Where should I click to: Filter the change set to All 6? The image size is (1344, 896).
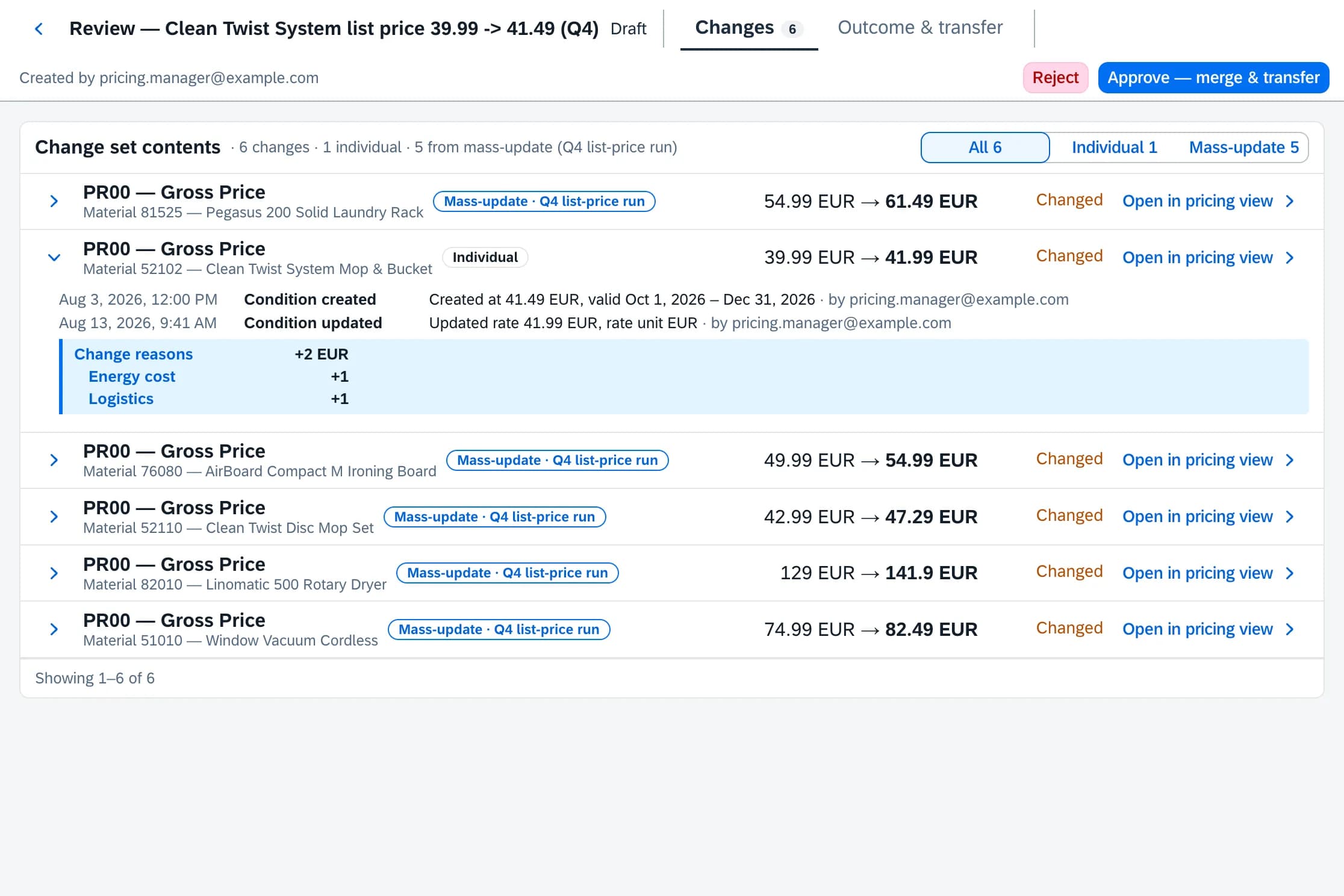click(985, 148)
